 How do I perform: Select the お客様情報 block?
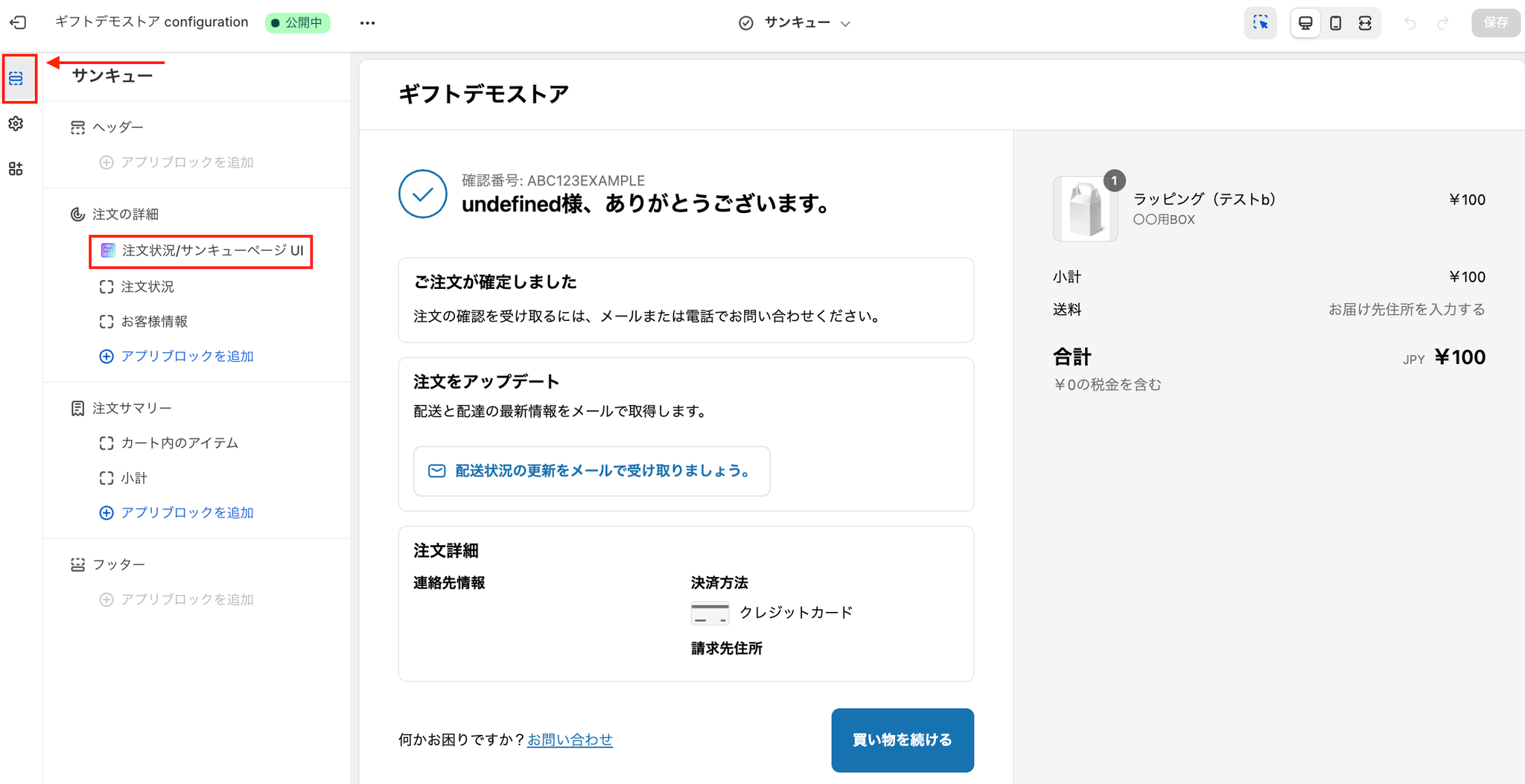(154, 322)
